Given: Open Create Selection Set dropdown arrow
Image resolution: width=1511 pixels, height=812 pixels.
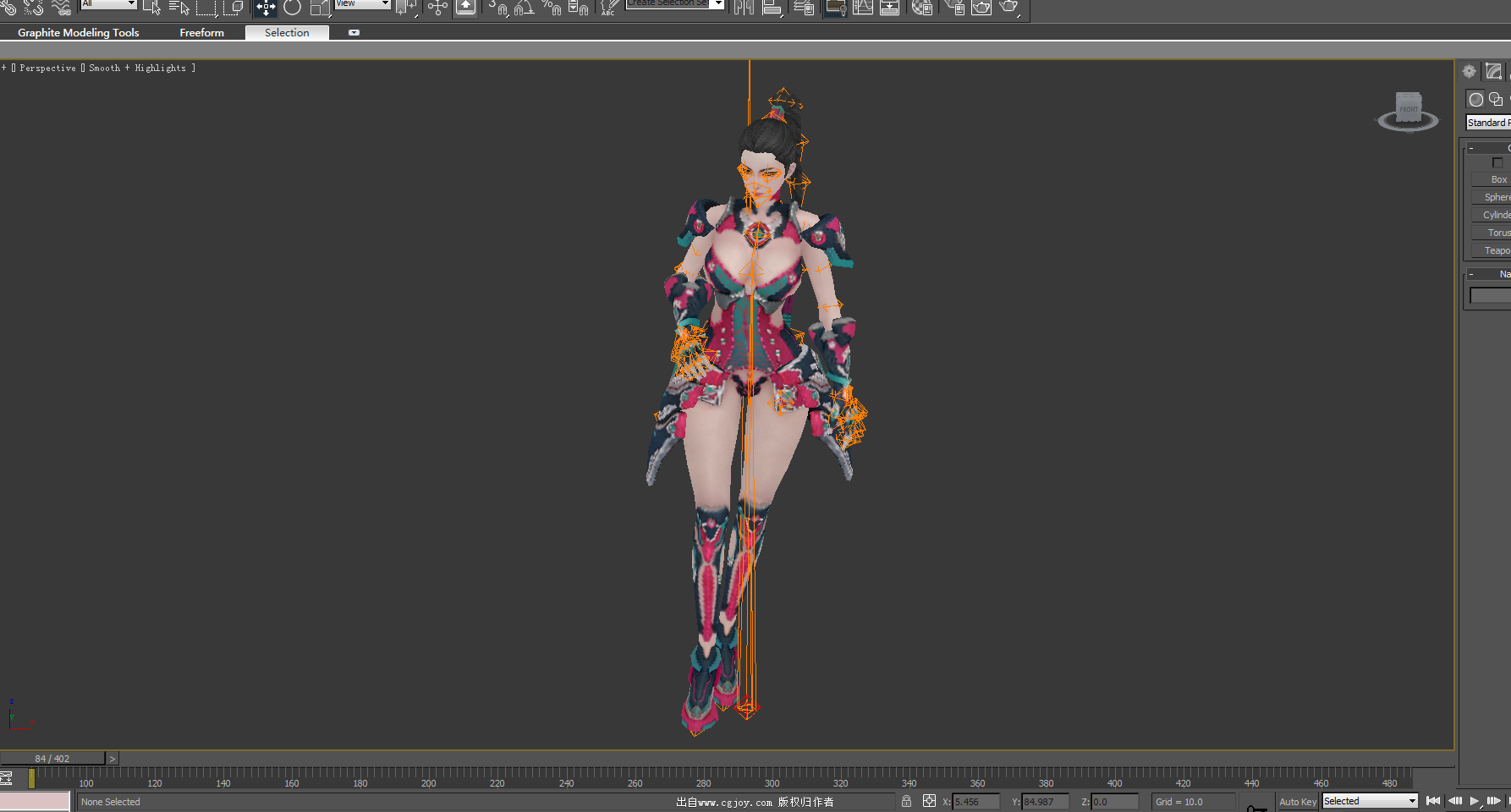Looking at the screenshot, I should (718, 4).
